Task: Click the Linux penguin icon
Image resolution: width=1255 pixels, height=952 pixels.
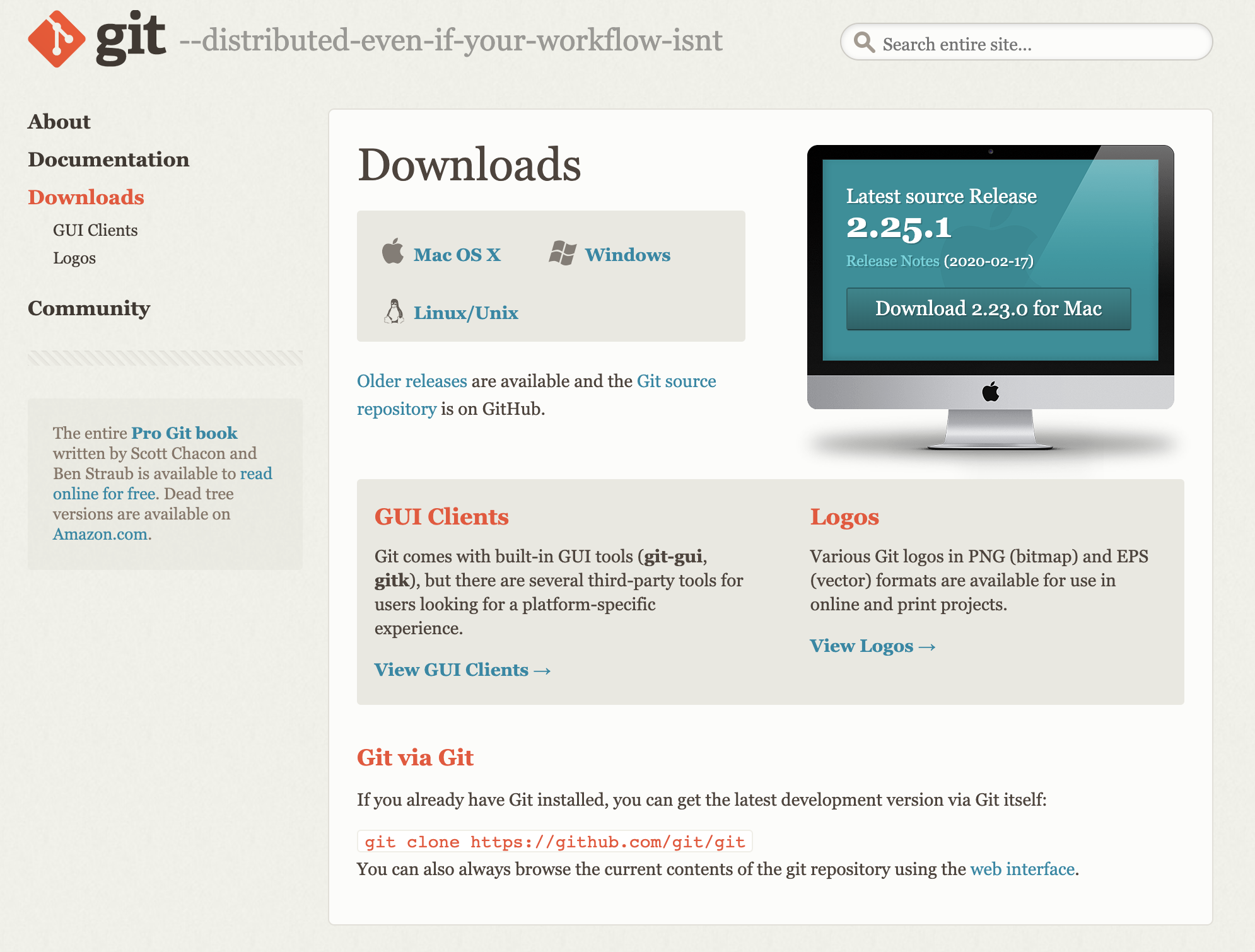Action: 394,311
